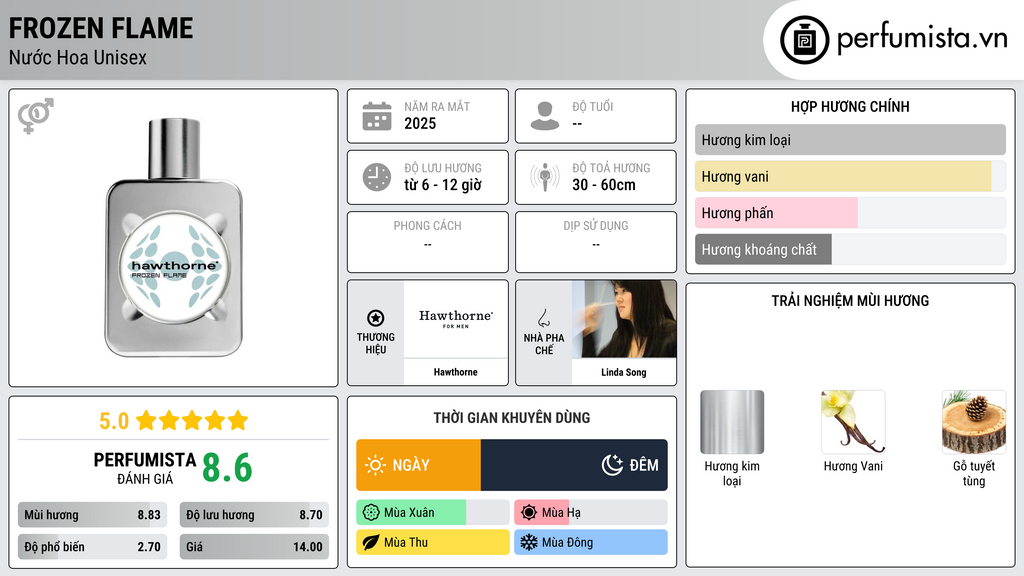1024x576 pixels.
Task: Click the Hương kim loại accord bar
Action: coord(850,140)
